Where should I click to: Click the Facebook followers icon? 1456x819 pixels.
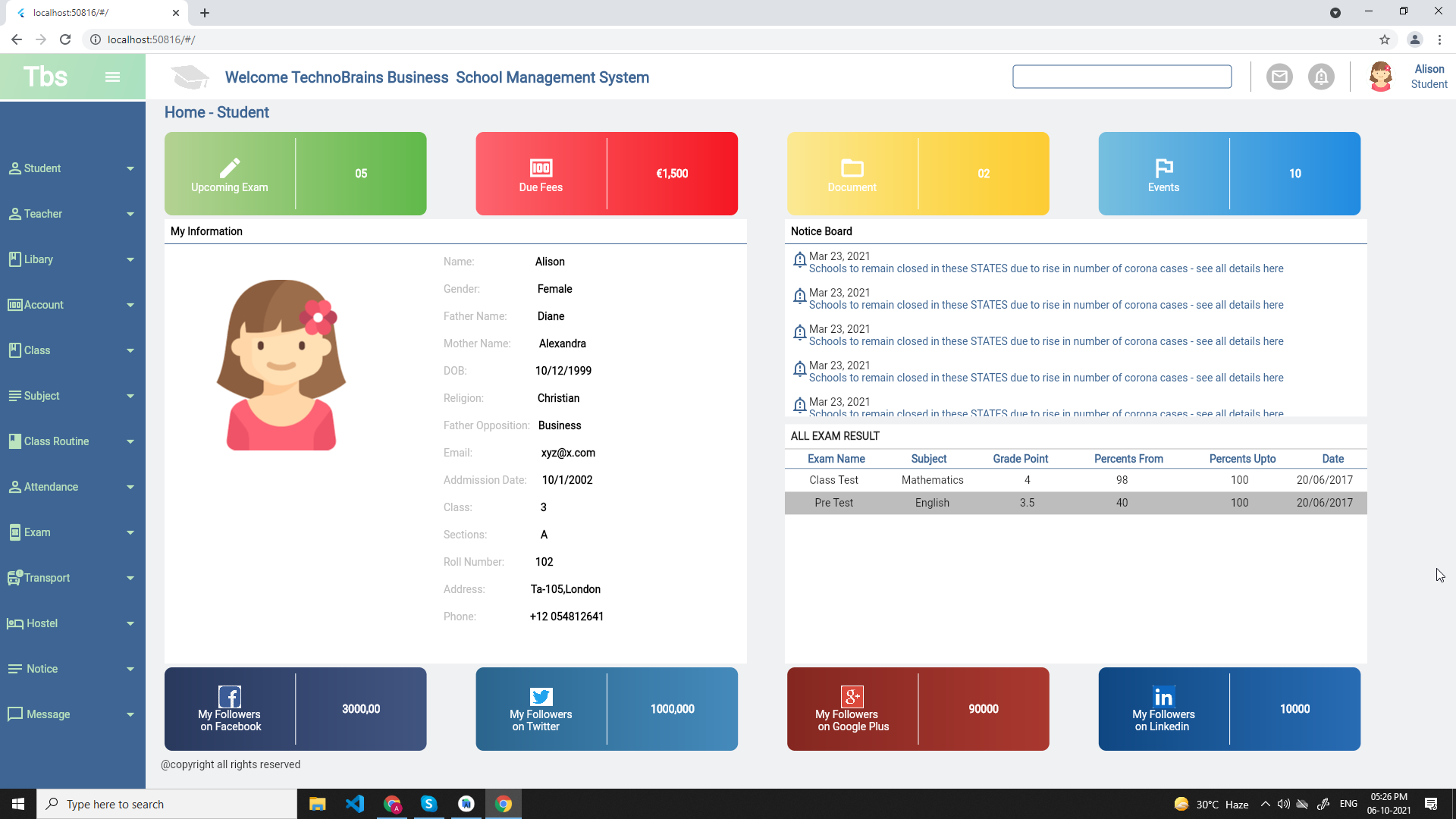pyautogui.click(x=230, y=695)
